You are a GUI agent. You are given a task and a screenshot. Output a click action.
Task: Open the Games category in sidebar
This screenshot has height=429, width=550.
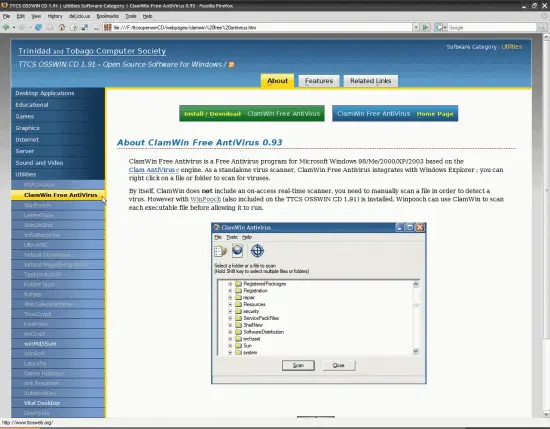58,116
